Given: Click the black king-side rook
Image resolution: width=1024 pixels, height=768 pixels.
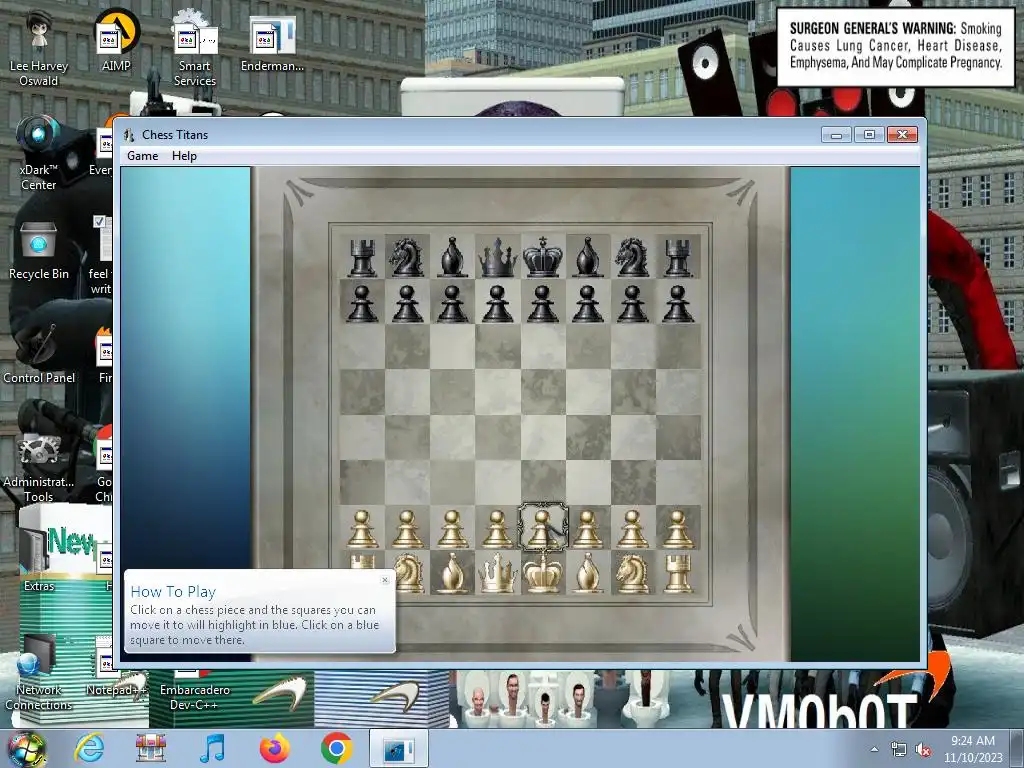Looking at the screenshot, I should 678,257.
